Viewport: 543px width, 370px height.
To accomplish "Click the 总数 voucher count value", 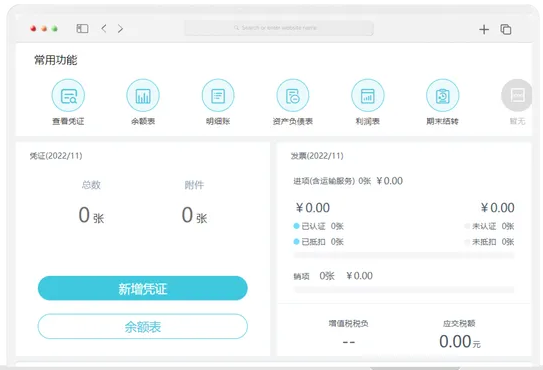I will point(91,215).
